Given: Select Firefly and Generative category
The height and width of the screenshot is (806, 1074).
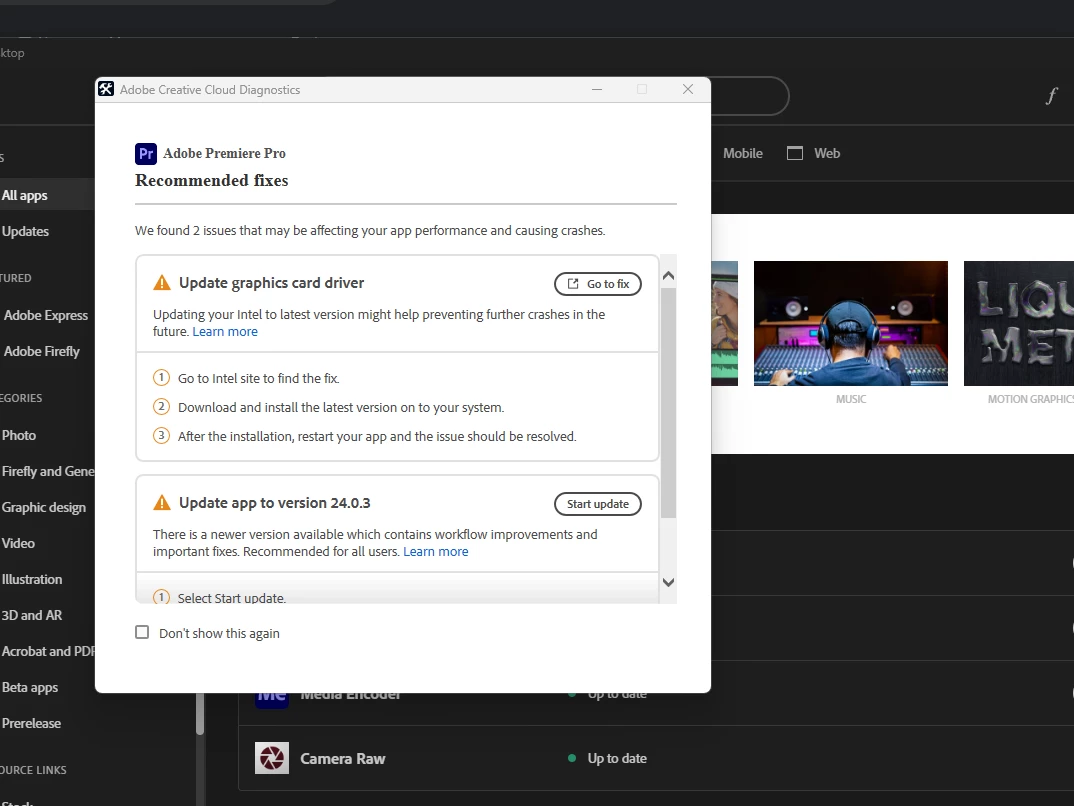Looking at the screenshot, I should pos(48,471).
